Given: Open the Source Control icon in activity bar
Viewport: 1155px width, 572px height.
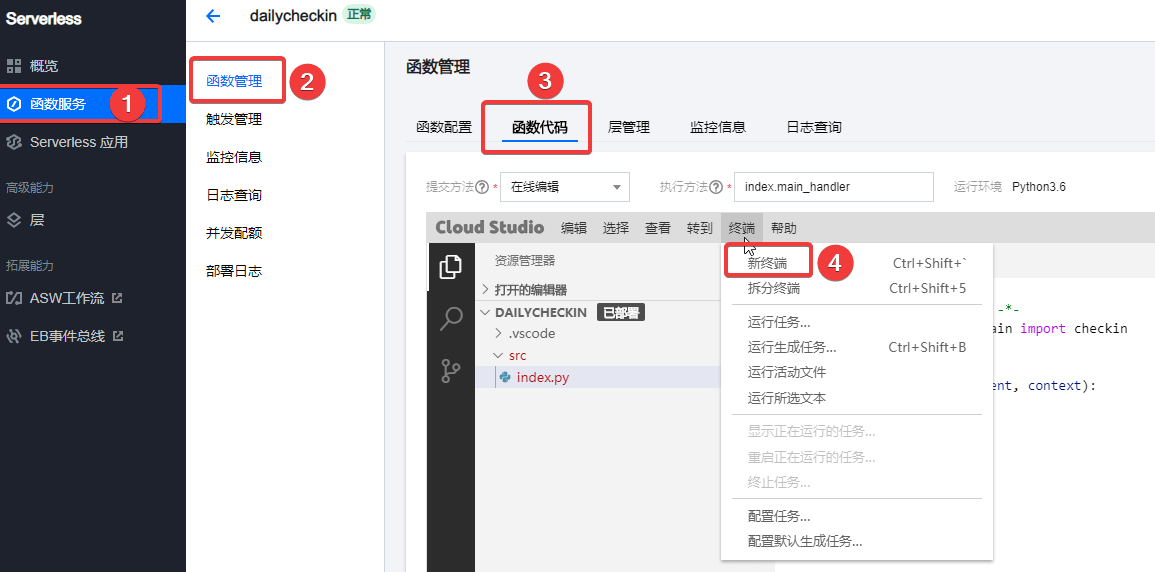Looking at the screenshot, I should pos(451,371).
